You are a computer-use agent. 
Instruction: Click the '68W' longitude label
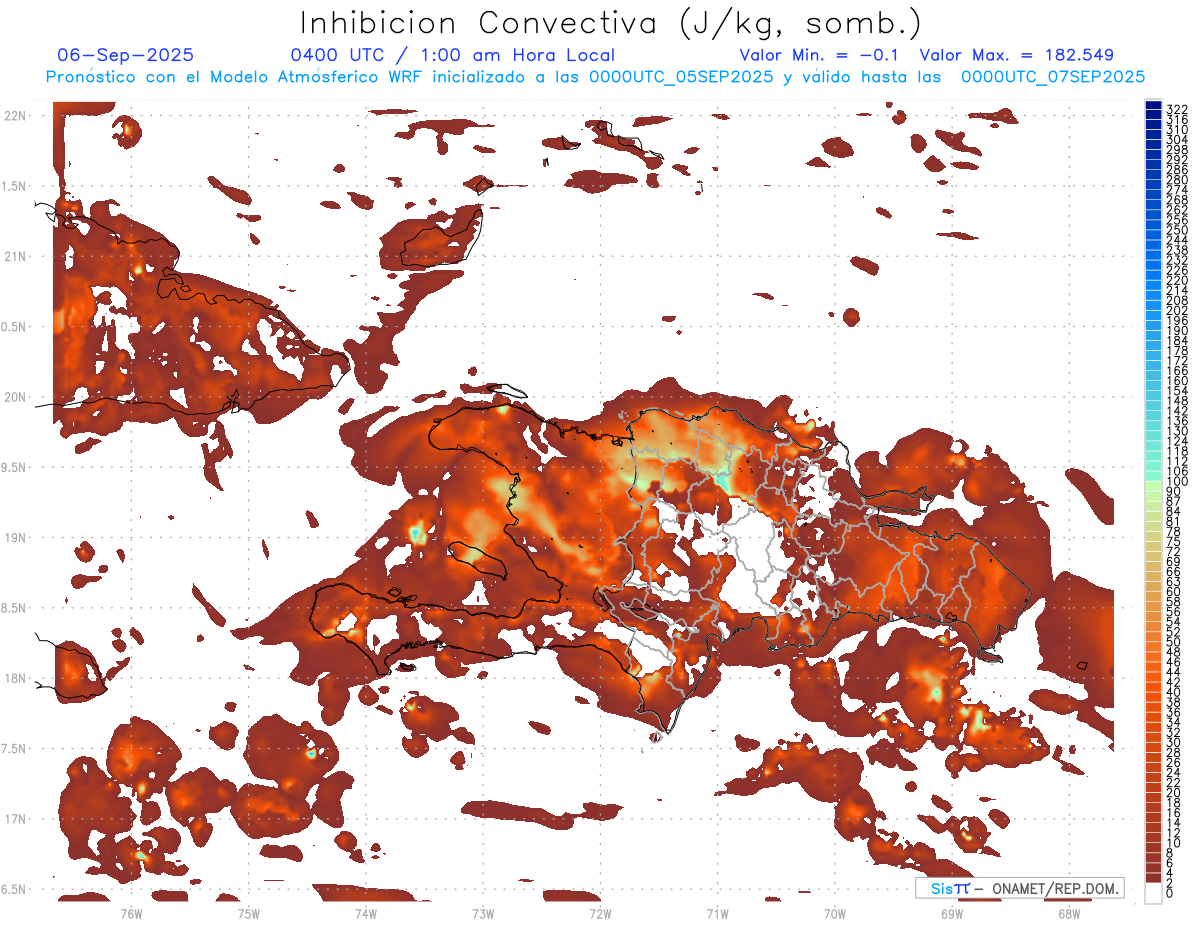(x=1068, y=913)
